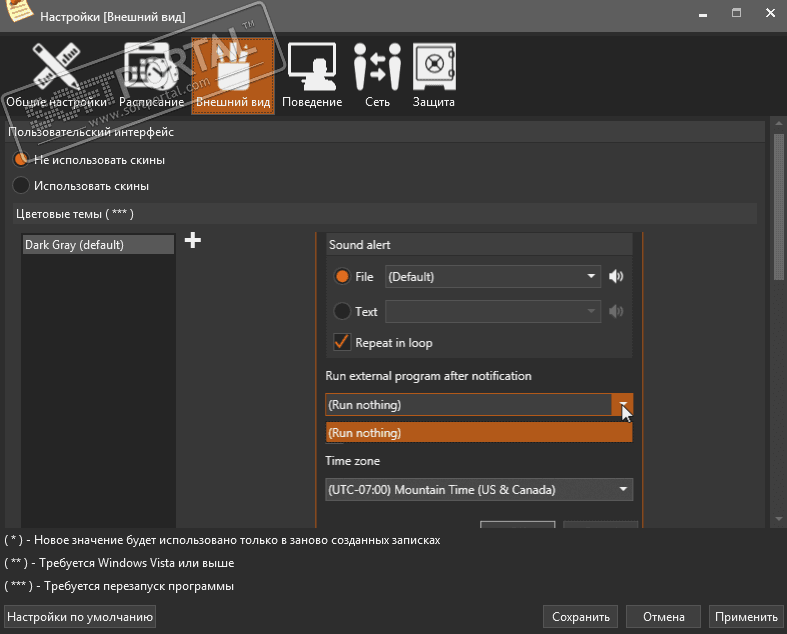The height and width of the screenshot is (634, 787).
Task: Click Настройки по умолчанию button
Action: 80,616
